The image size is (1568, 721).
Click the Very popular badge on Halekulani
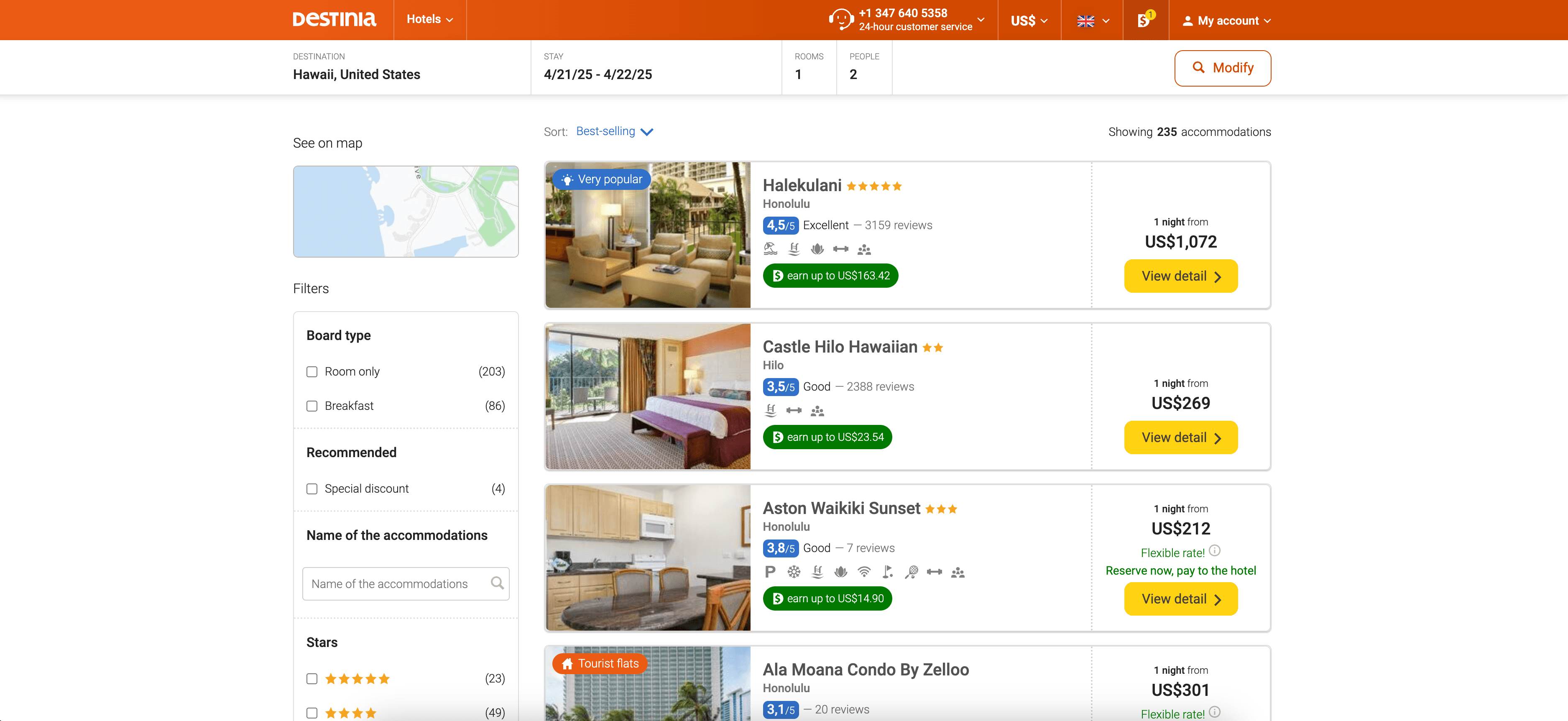coord(601,179)
